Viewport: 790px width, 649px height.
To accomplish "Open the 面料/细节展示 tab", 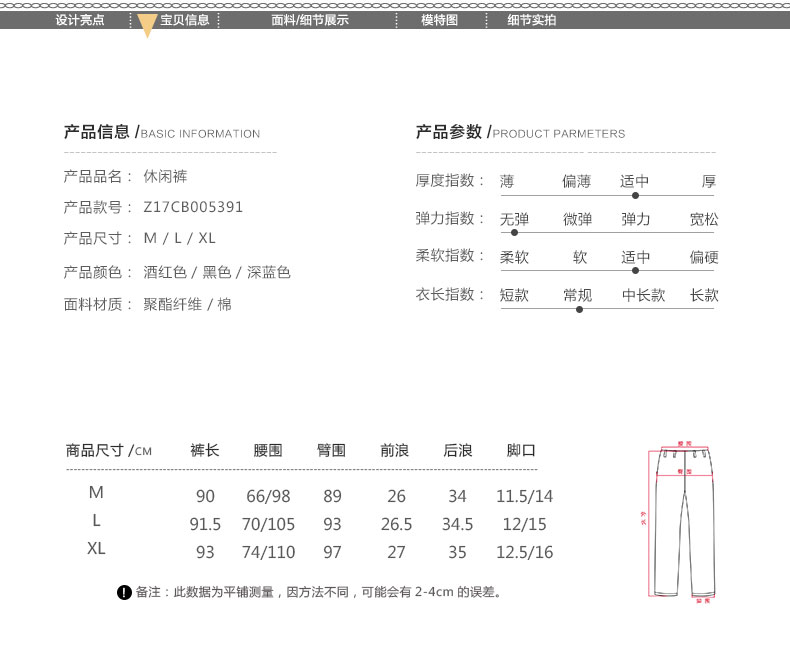I will (x=310, y=20).
